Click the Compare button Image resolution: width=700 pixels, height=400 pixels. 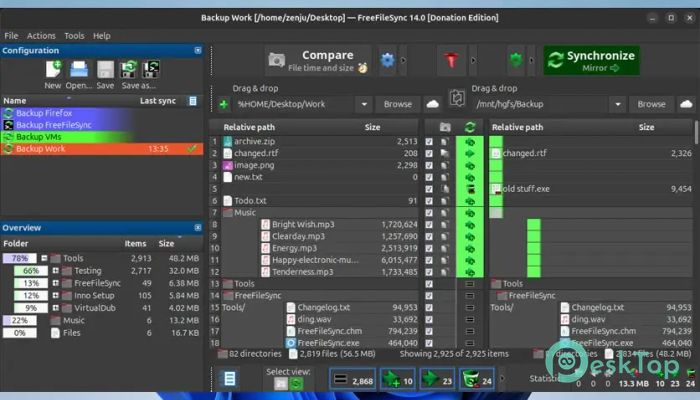pos(318,60)
